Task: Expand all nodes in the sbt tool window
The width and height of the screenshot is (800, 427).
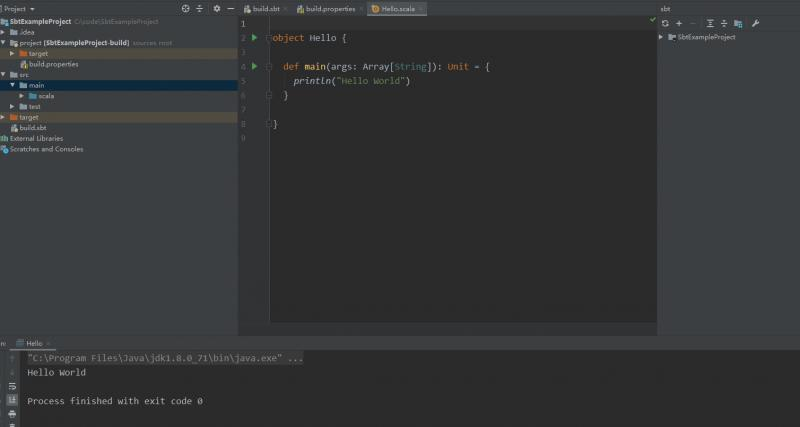Action: (x=710, y=23)
